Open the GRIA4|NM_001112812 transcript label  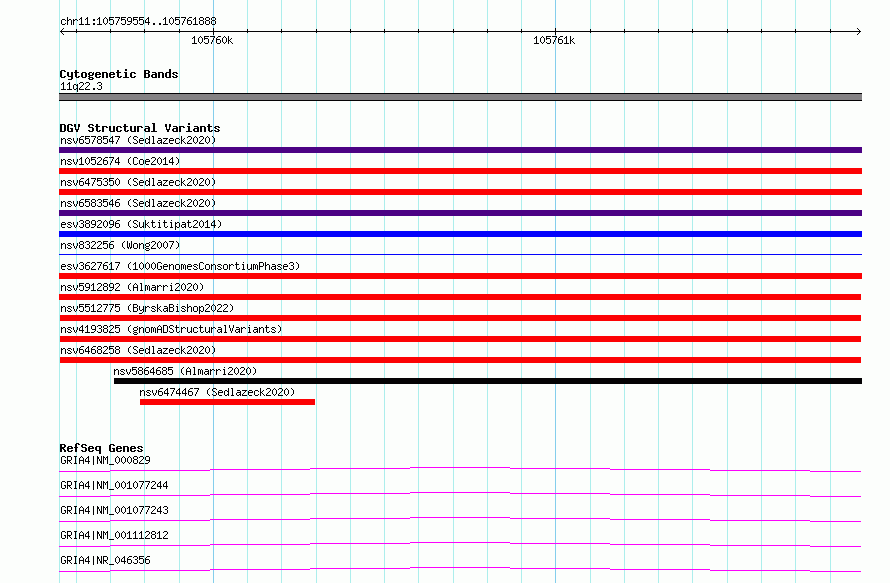(114, 535)
